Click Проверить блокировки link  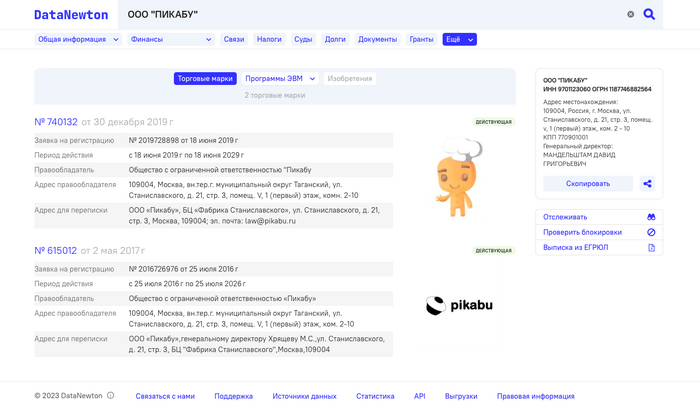point(583,232)
